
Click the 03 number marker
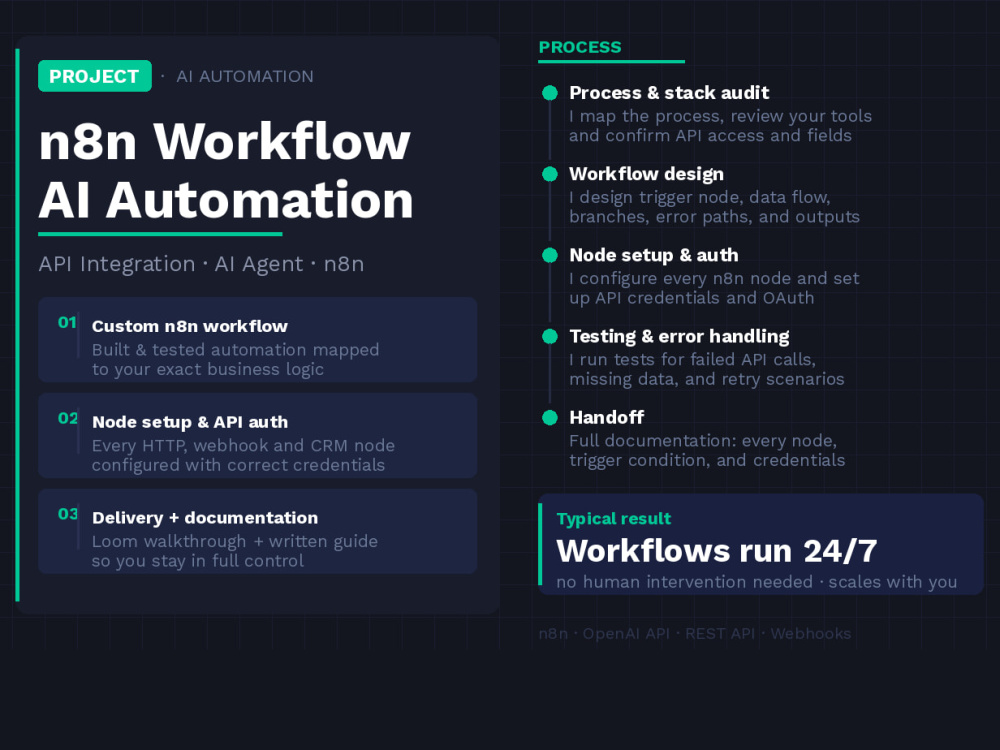[x=68, y=514]
